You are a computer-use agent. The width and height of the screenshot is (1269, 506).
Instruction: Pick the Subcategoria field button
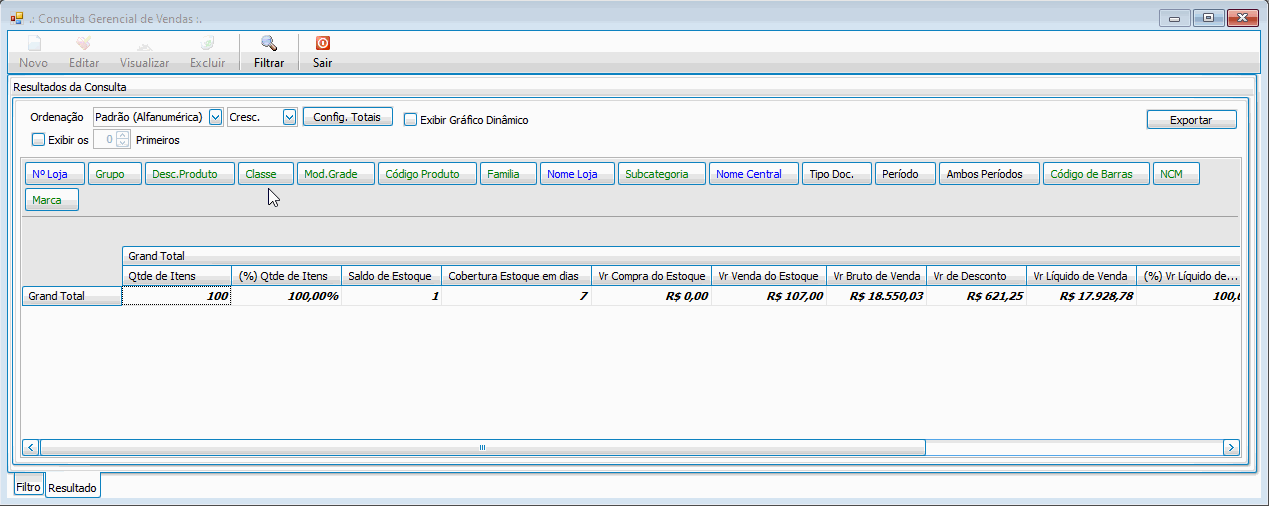[x=662, y=174]
